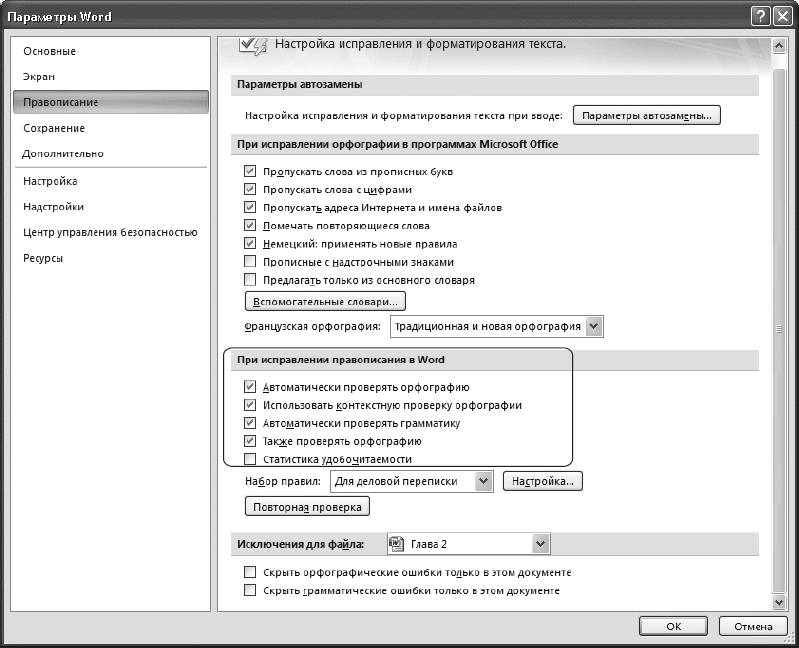Click the help question mark icon

tap(760, 16)
